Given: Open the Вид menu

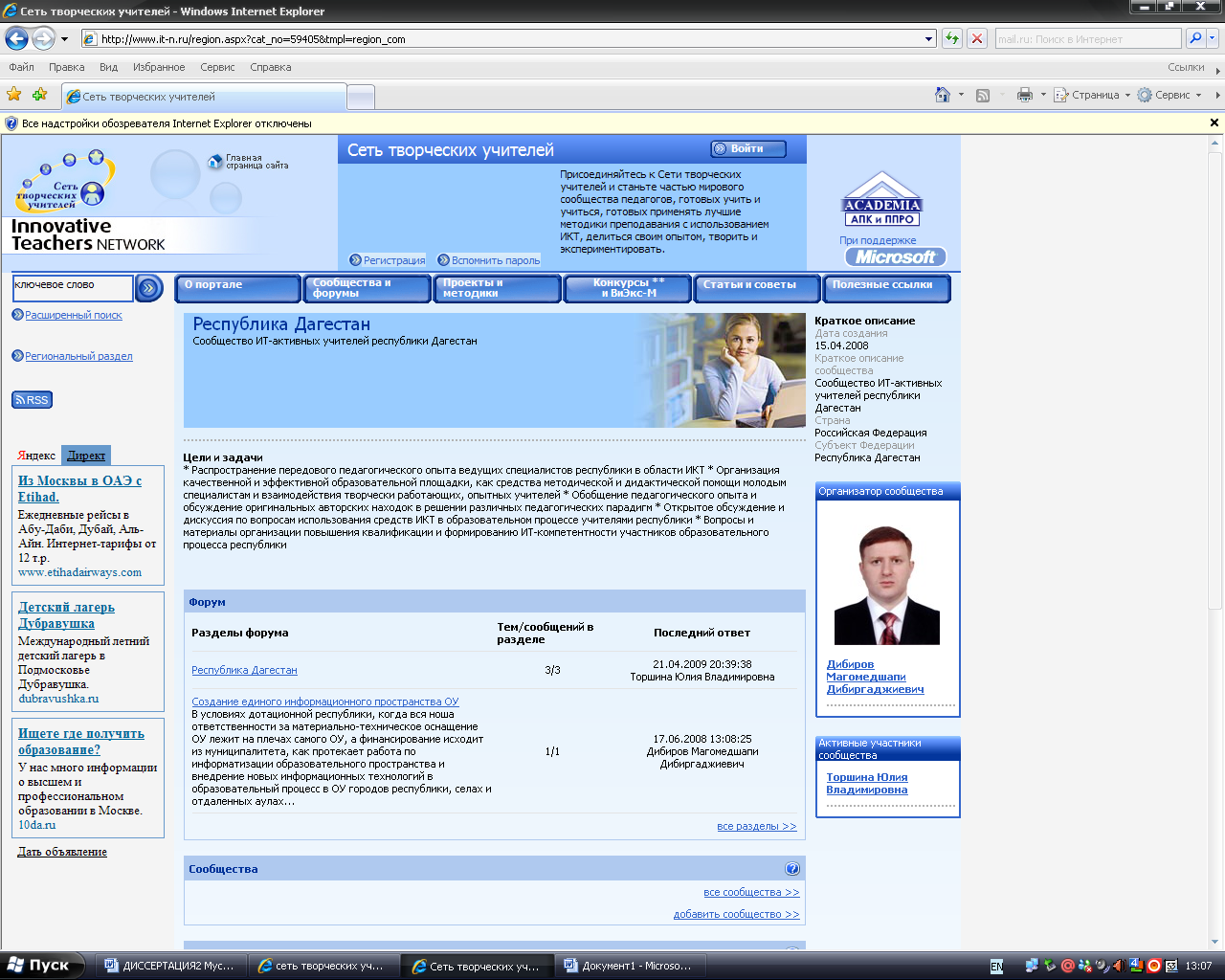Looking at the screenshot, I should point(108,67).
